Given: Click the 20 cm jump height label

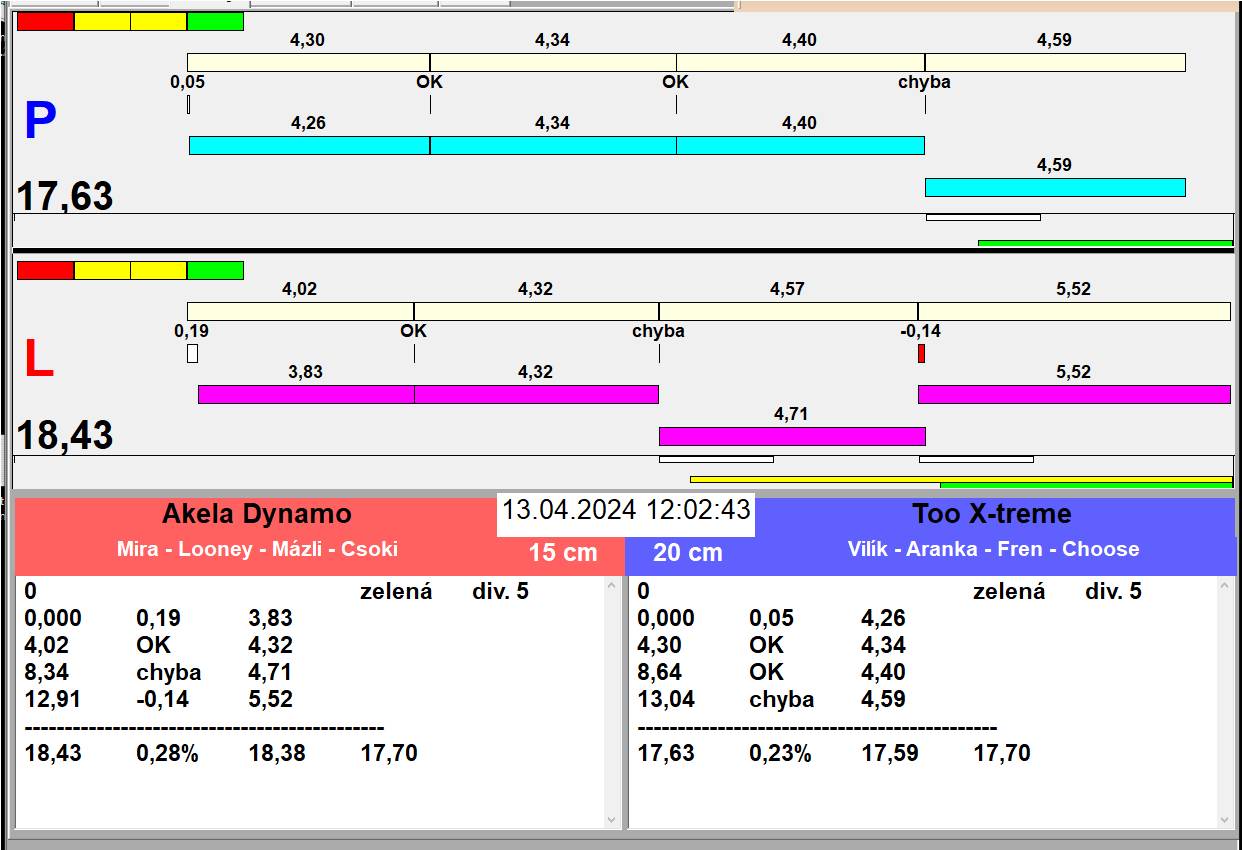Looking at the screenshot, I should click(687, 552).
